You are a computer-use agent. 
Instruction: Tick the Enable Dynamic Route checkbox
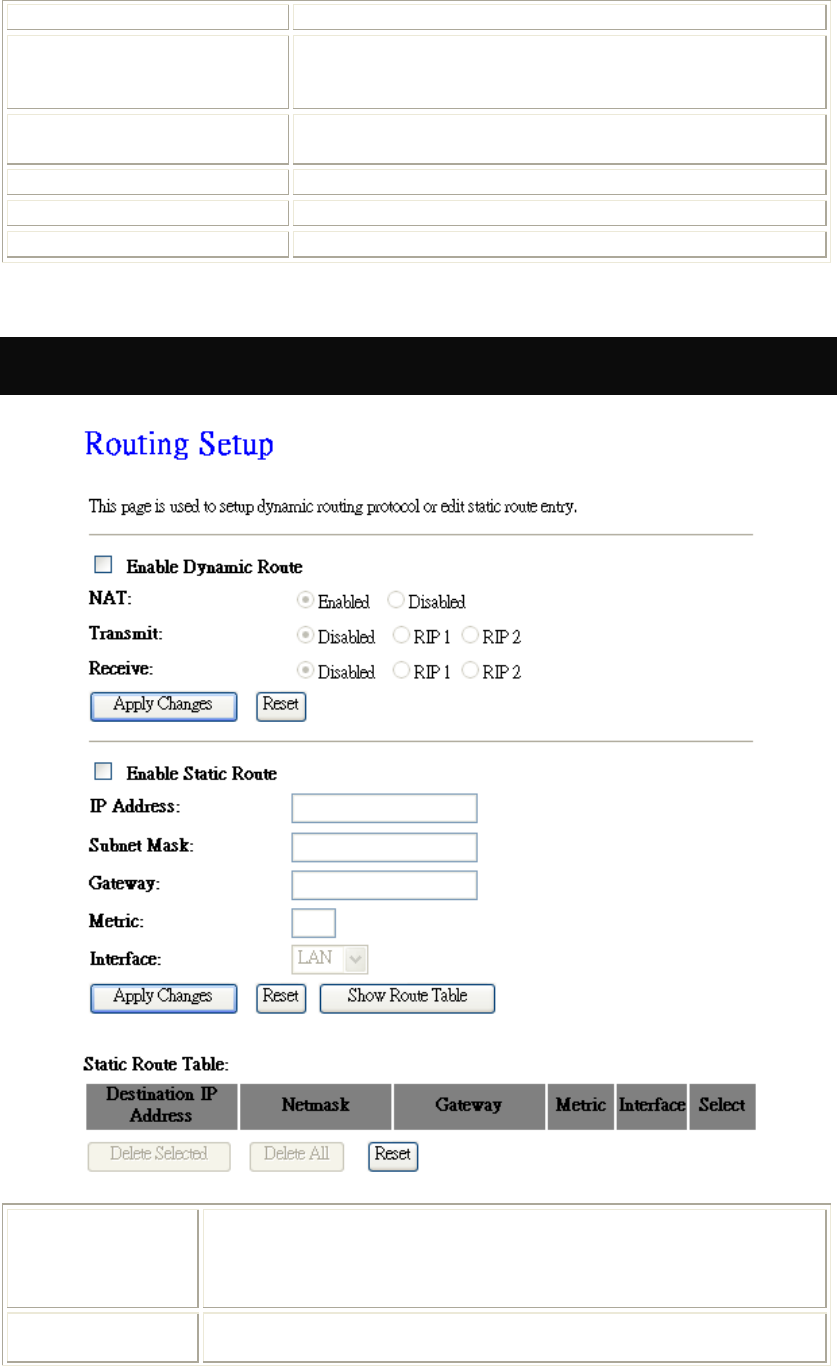coord(102,566)
